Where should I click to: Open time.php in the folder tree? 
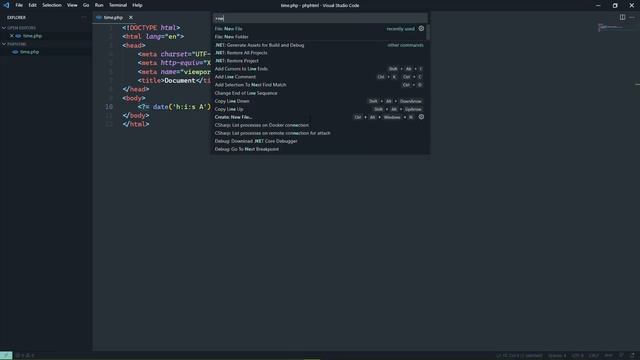29,52
